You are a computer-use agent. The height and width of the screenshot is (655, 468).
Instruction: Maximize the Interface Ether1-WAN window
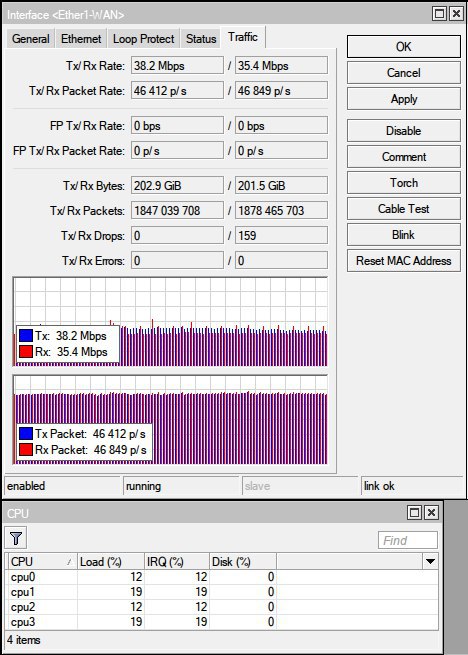[439, 14]
